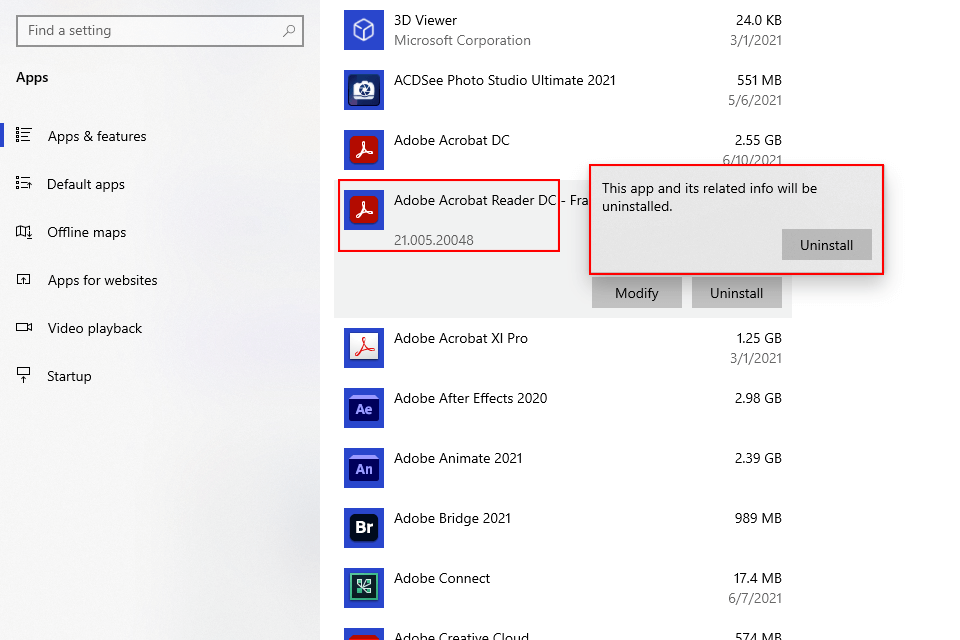The height and width of the screenshot is (640, 960).
Task: Click version number 21.005.20048
Action: 433,240
